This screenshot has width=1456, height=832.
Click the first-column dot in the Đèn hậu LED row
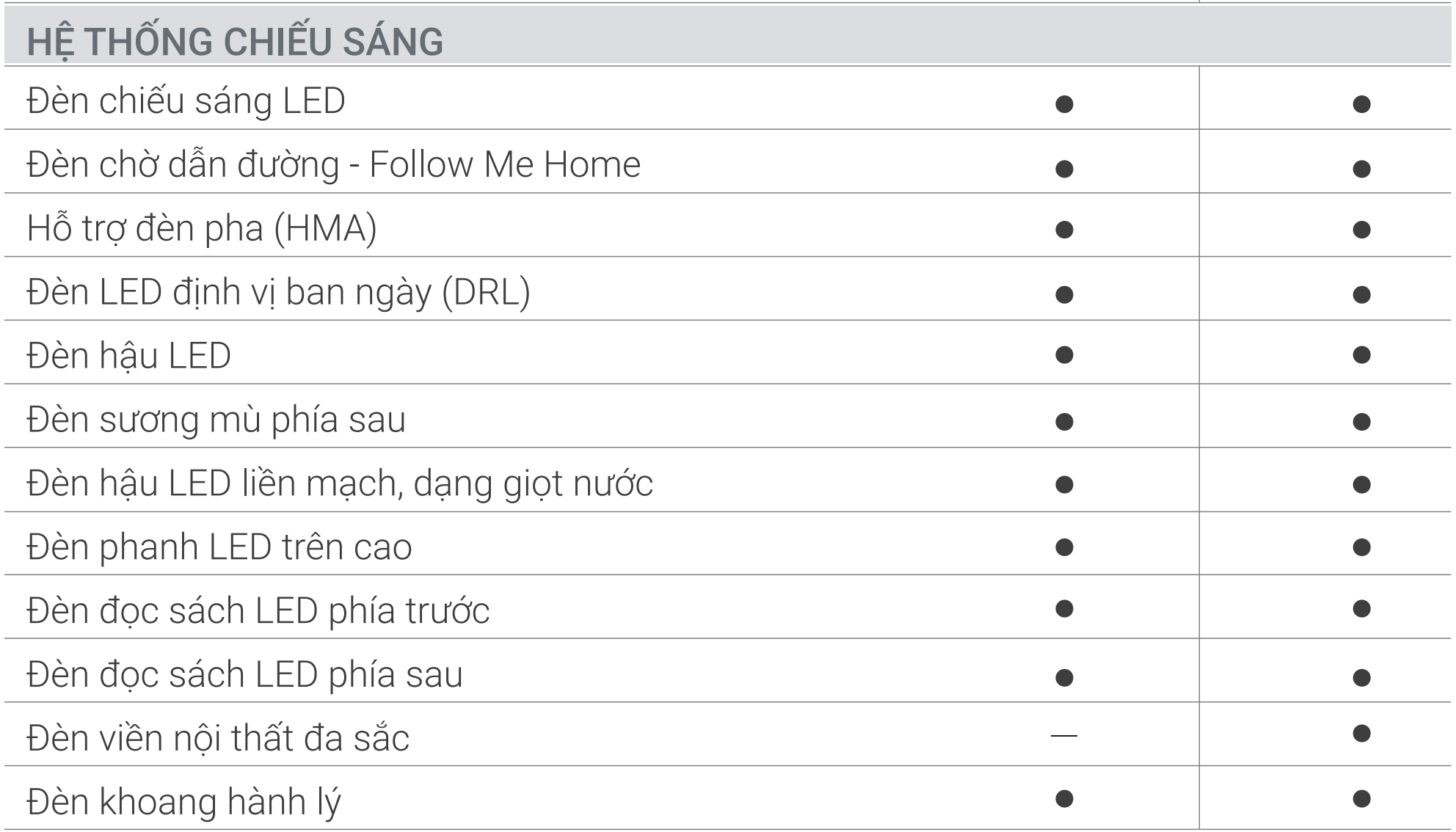[x=1063, y=355]
